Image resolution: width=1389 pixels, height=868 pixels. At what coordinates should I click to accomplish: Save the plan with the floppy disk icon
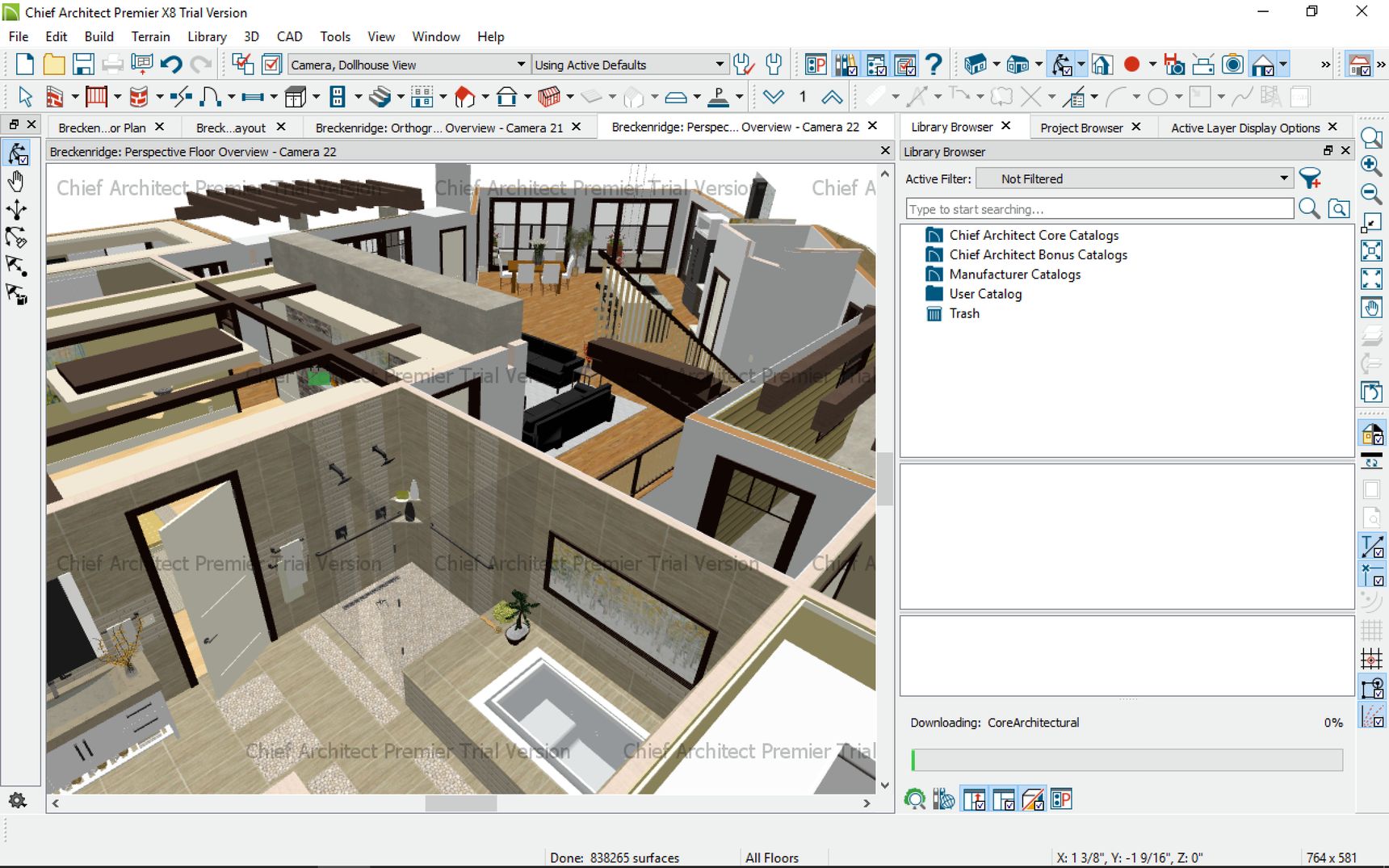(83, 65)
